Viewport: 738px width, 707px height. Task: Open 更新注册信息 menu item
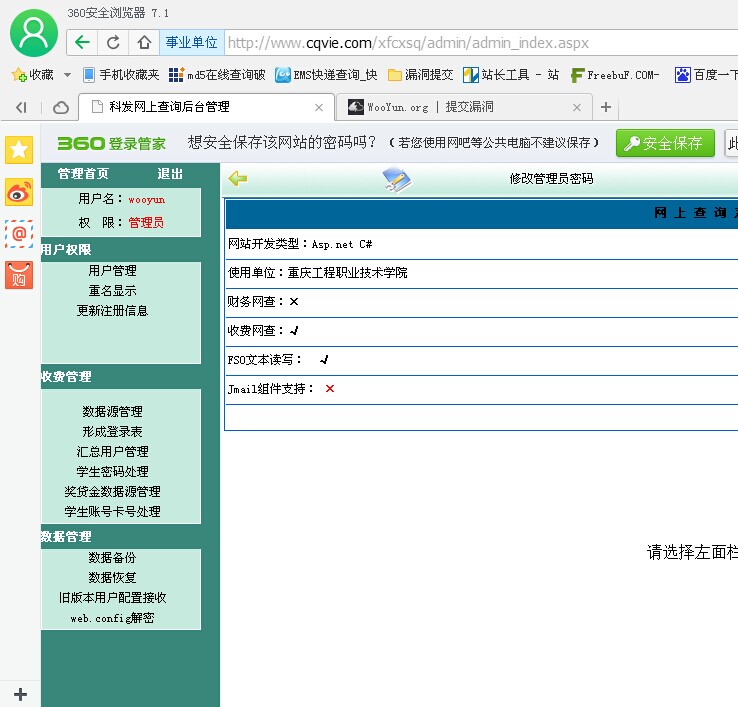(112, 311)
